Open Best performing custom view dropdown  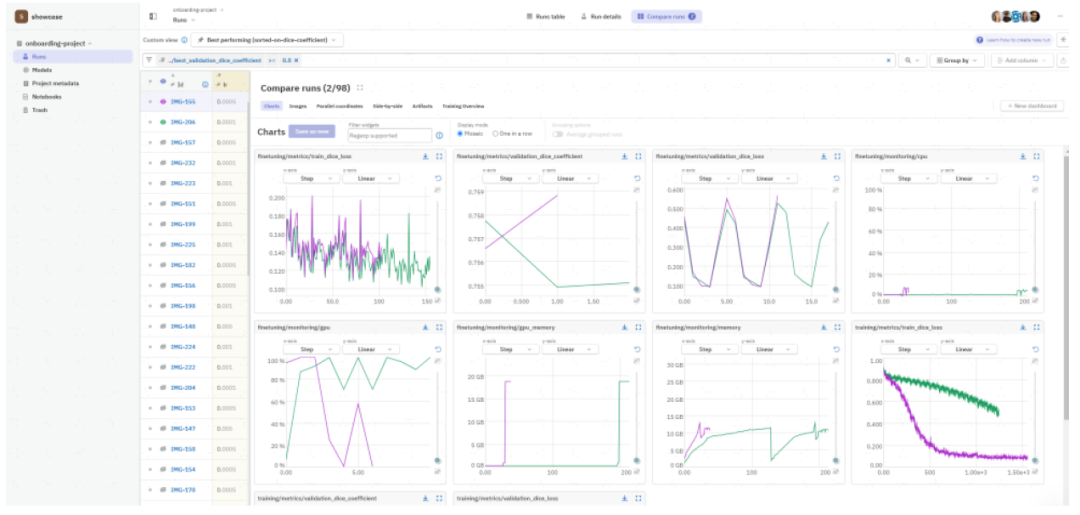point(267,40)
